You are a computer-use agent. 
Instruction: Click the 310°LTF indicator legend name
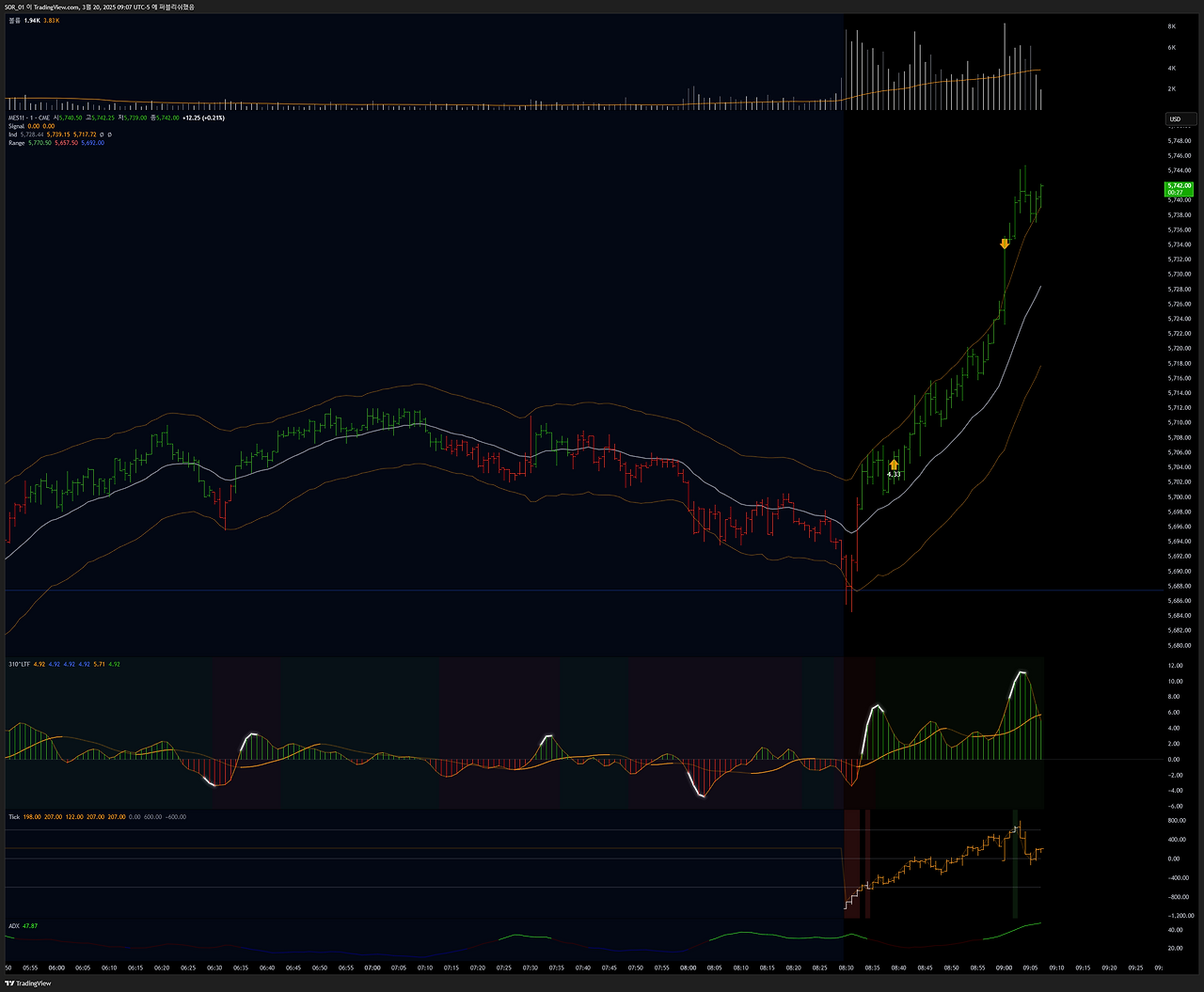18,664
